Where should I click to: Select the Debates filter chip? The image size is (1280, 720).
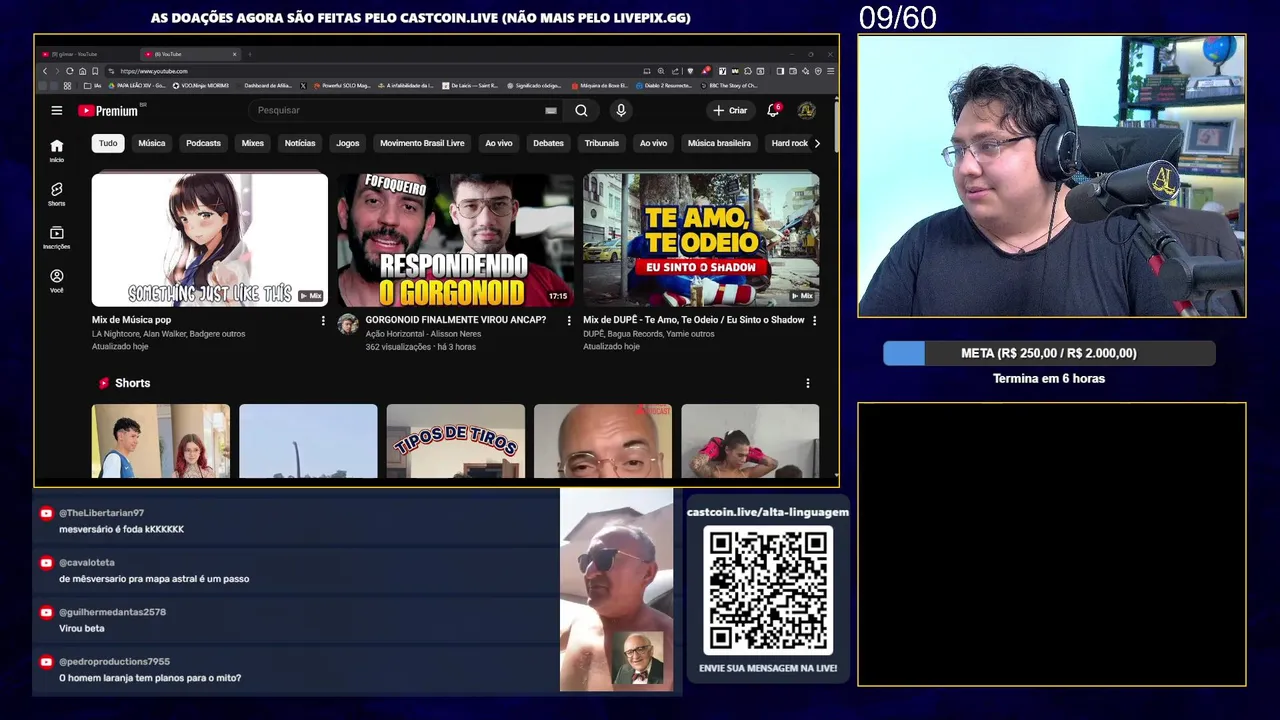[548, 143]
